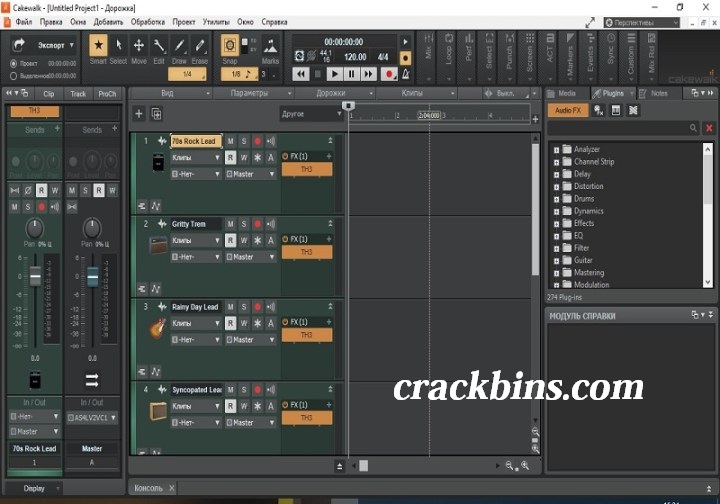720x504 pixels.
Task: Open the Clip inspector tab
Action: point(49,94)
